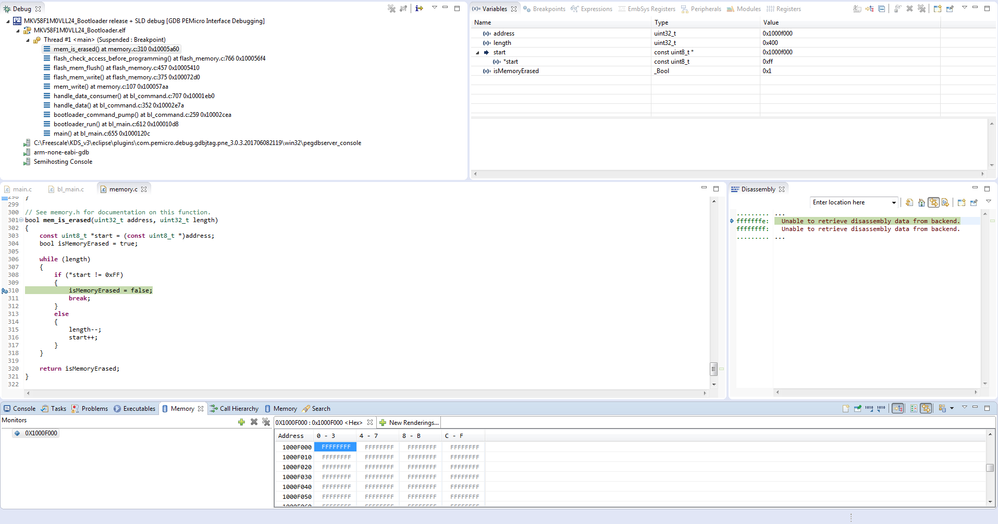Switch to Executables tab
The width and height of the screenshot is (998, 524).
click(134, 409)
